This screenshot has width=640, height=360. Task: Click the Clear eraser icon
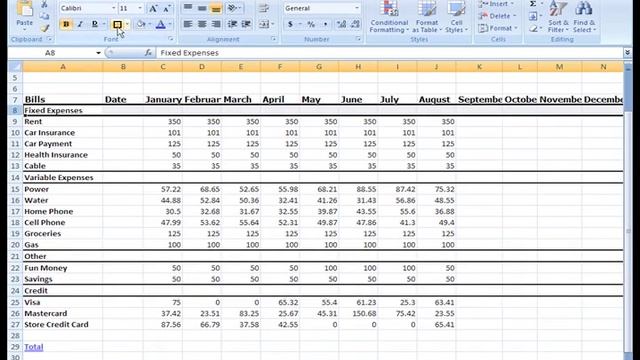[533, 29]
